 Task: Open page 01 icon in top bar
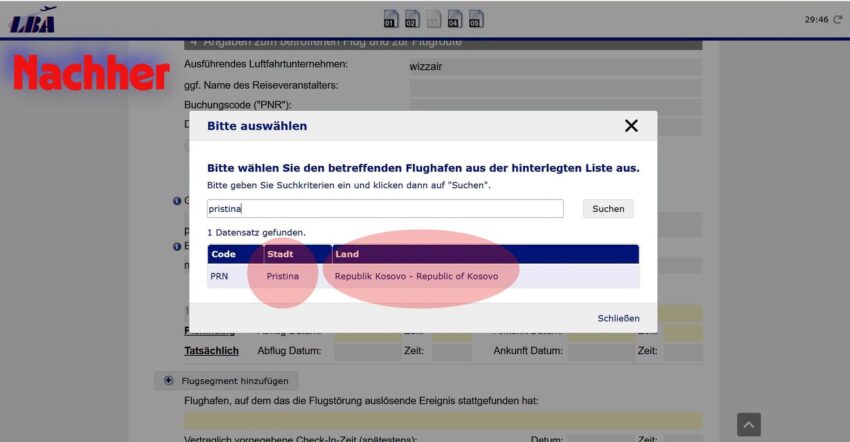coord(391,18)
